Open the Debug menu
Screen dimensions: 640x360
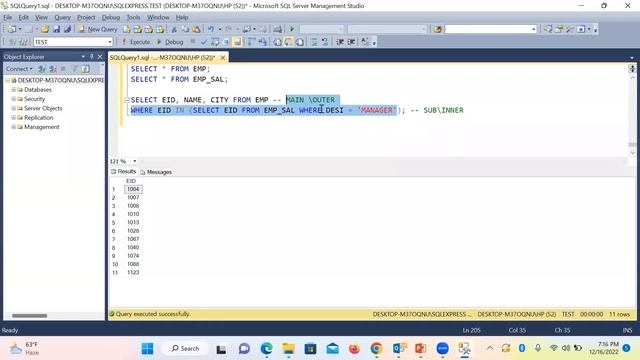click(x=111, y=17)
